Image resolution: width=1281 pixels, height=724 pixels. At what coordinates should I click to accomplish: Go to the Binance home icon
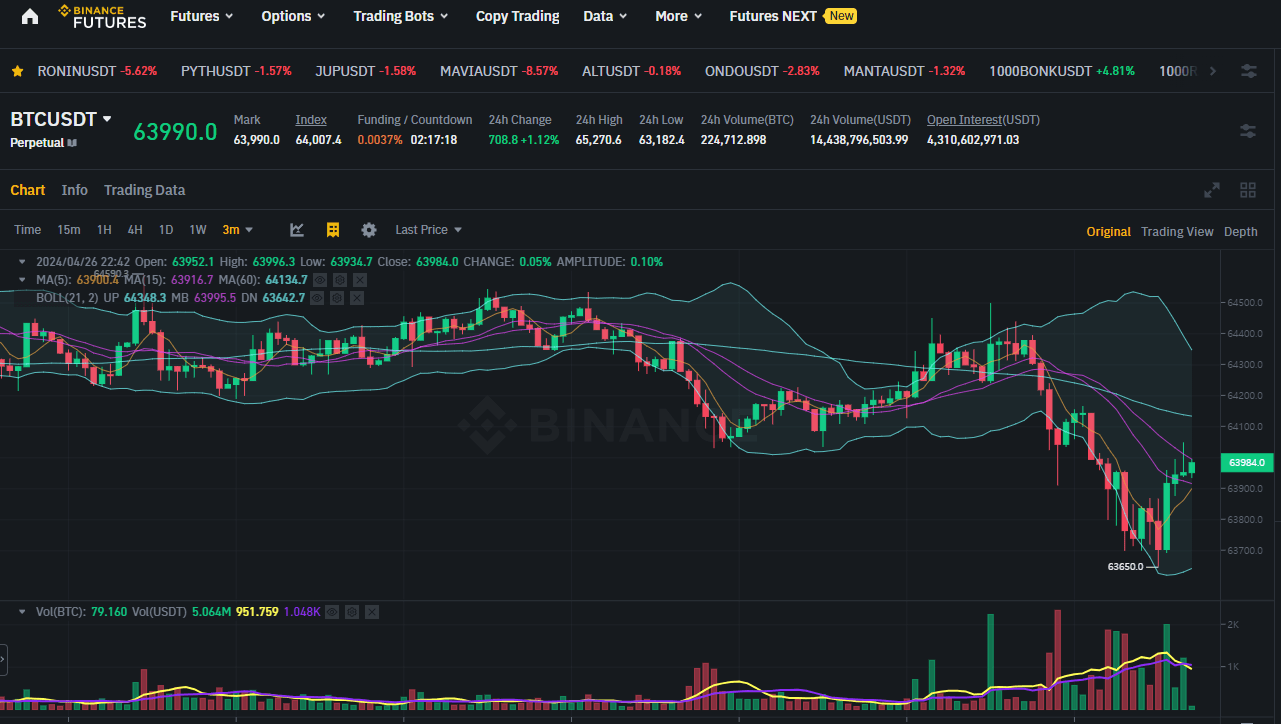(x=30, y=16)
